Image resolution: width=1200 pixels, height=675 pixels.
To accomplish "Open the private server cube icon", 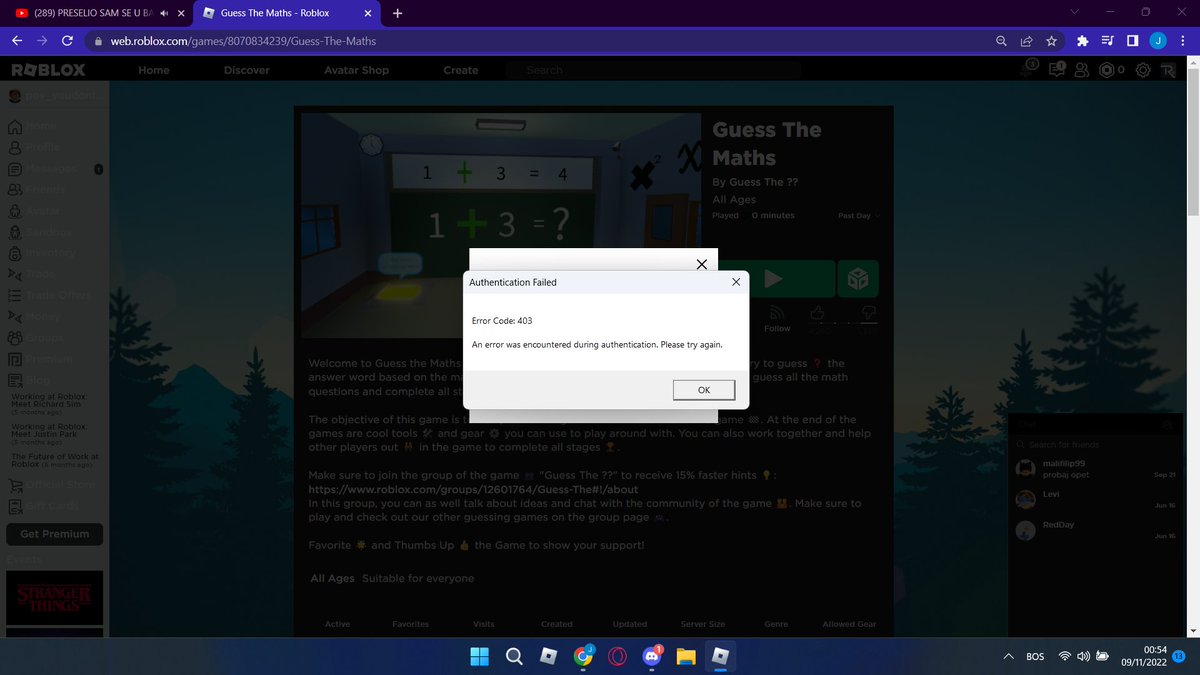I will (858, 279).
